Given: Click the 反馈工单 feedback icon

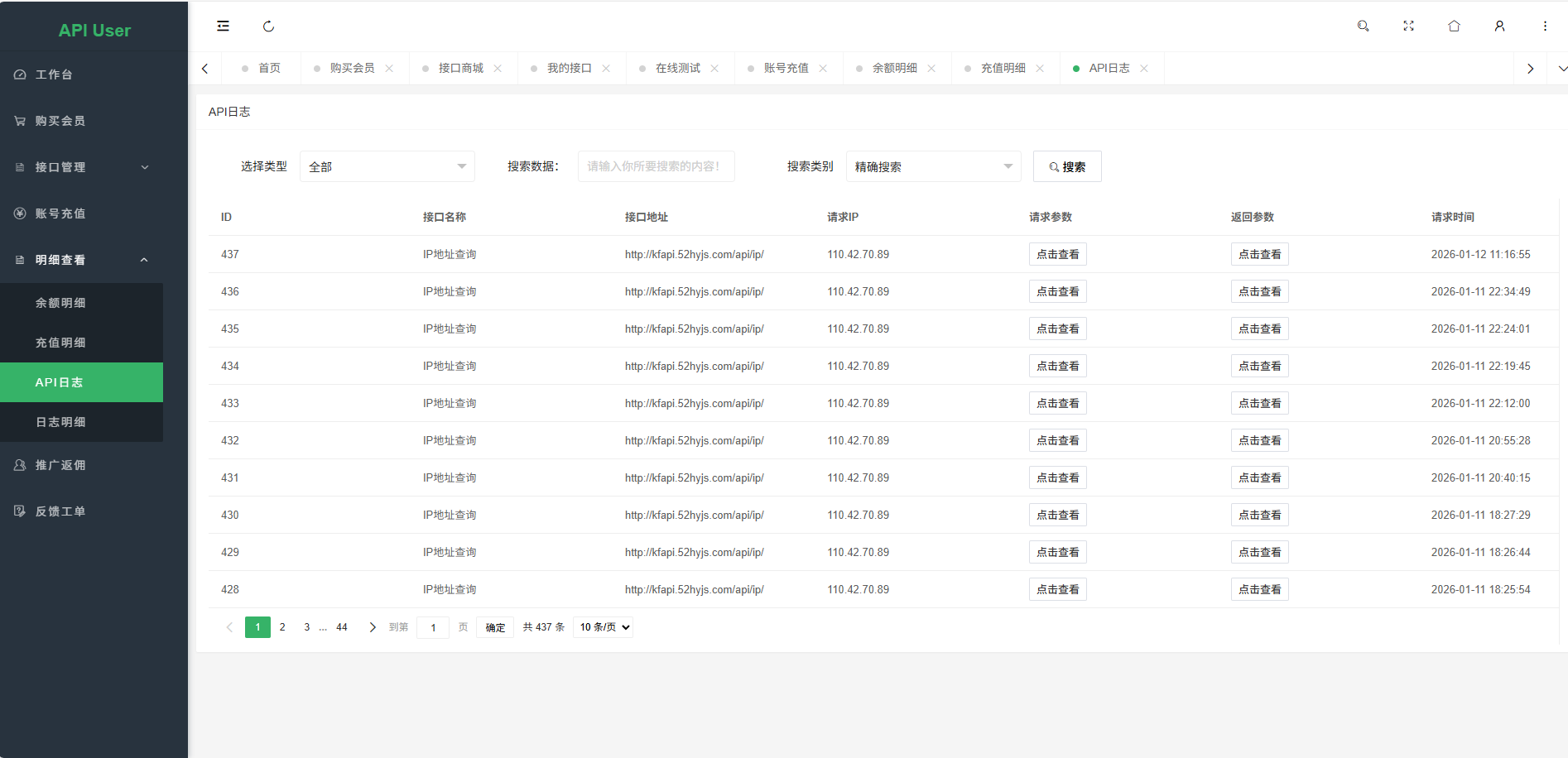Looking at the screenshot, I should (20, 511).
